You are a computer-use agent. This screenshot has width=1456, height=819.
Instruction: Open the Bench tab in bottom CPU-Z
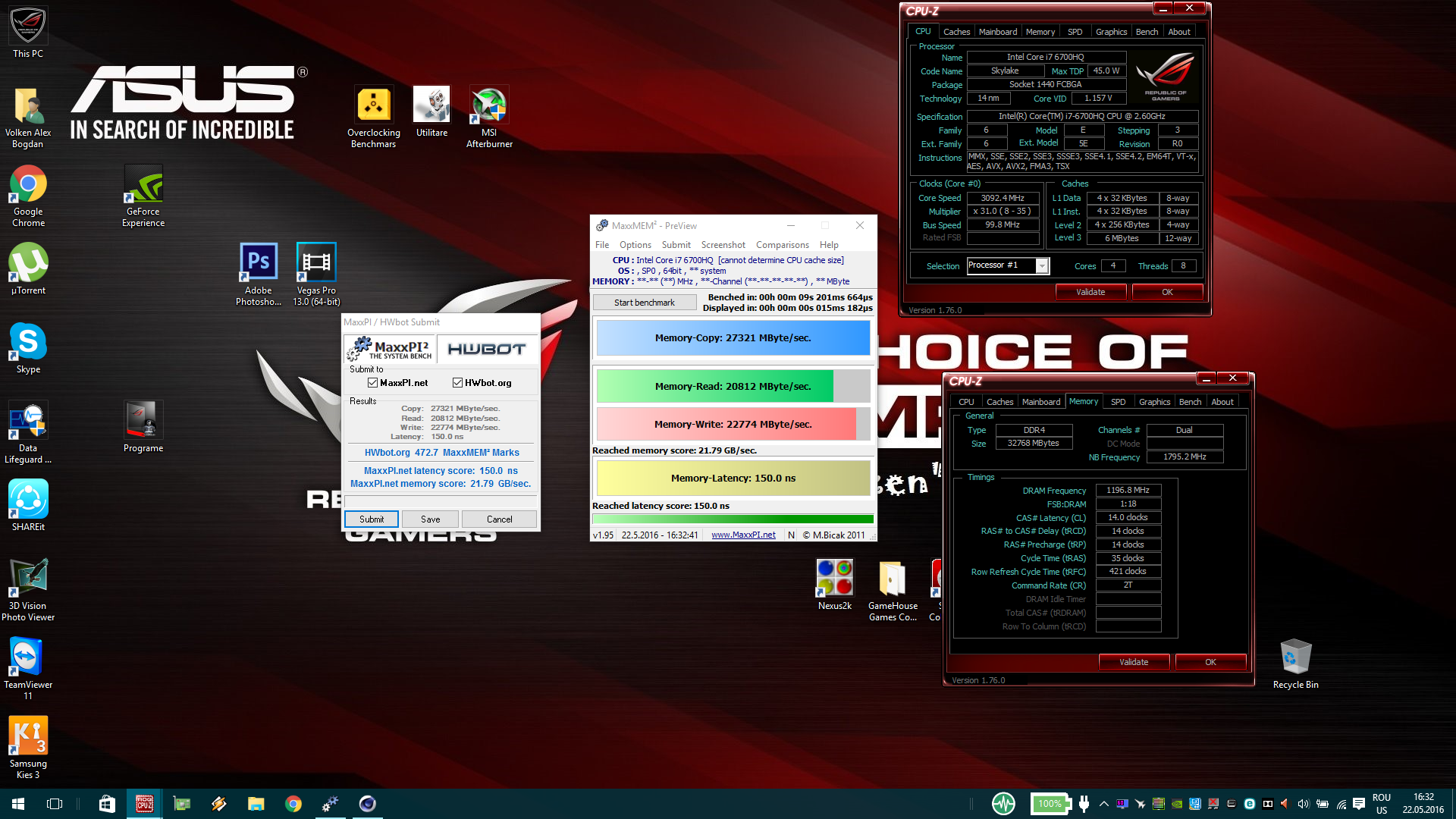1190,402
